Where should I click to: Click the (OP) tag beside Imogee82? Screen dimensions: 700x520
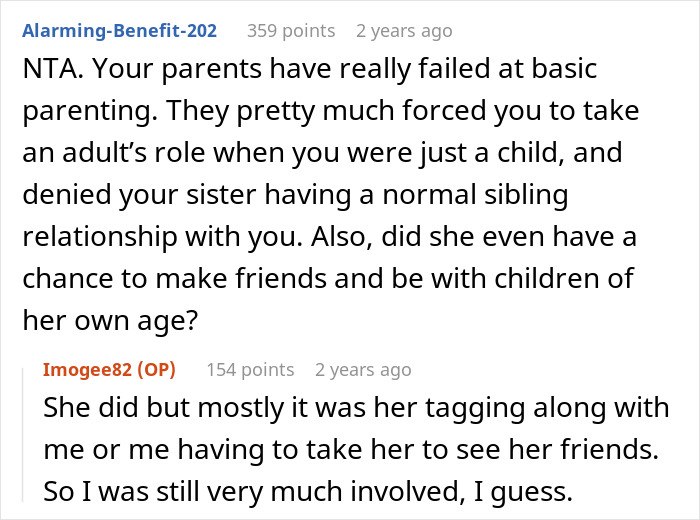tap(153, 370)
